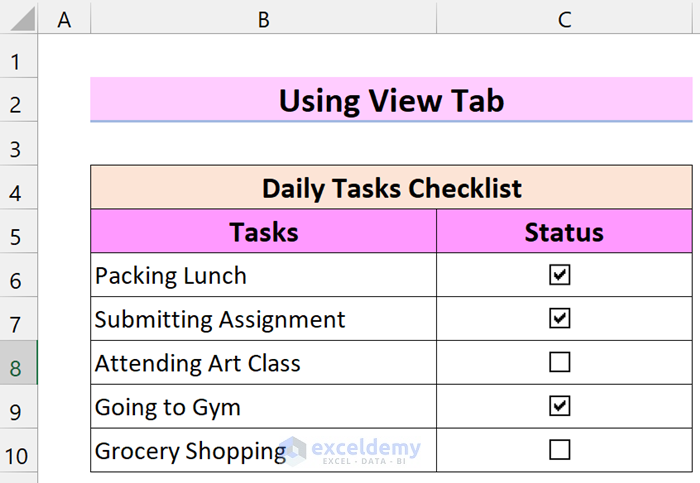Select row 8 header

click(x=17, y=363)
